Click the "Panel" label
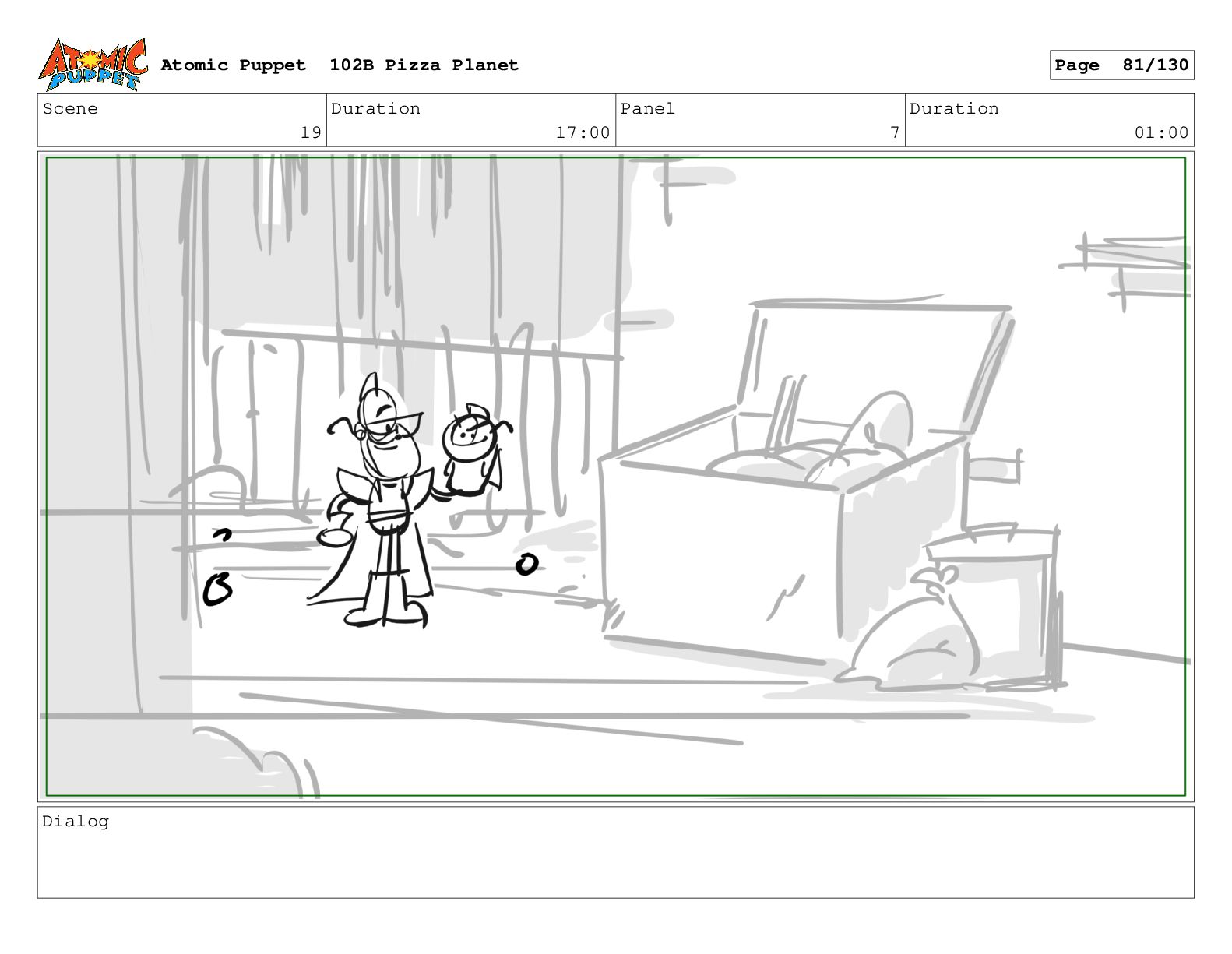Image resolution: width=1232 pixels, height=954 pixels. [648, 109]
